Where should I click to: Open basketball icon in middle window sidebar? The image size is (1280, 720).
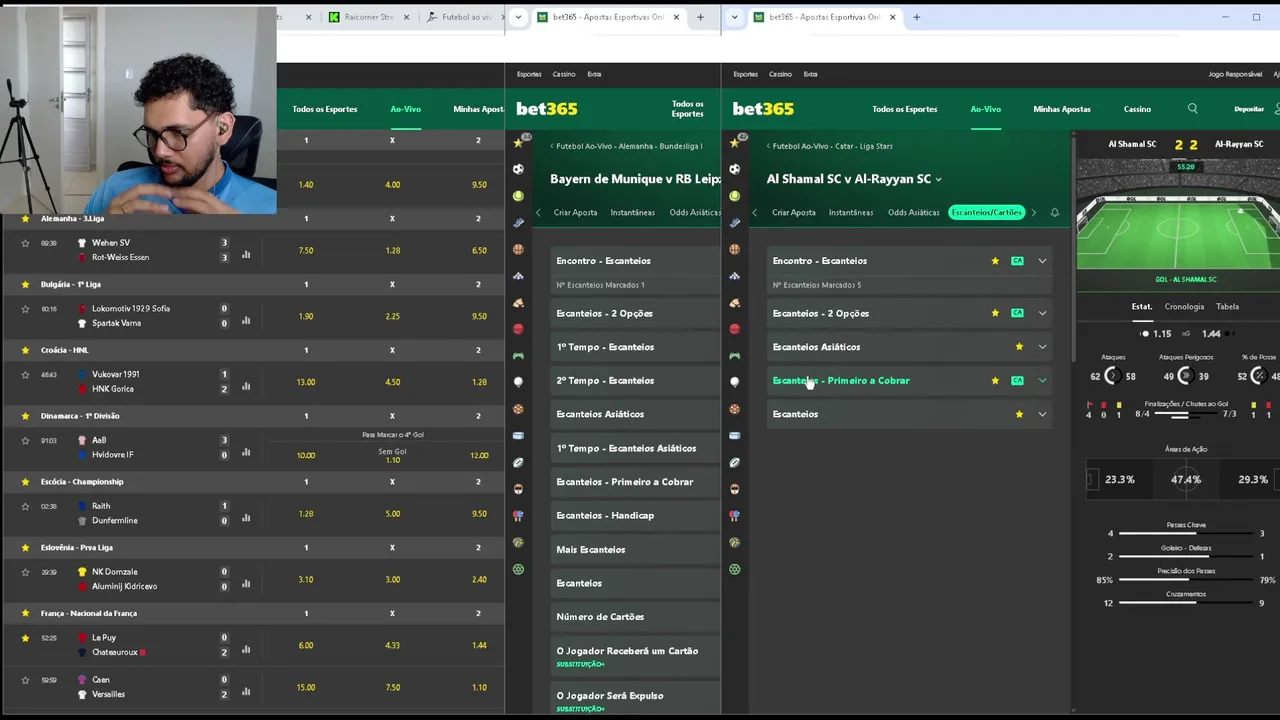518,249
